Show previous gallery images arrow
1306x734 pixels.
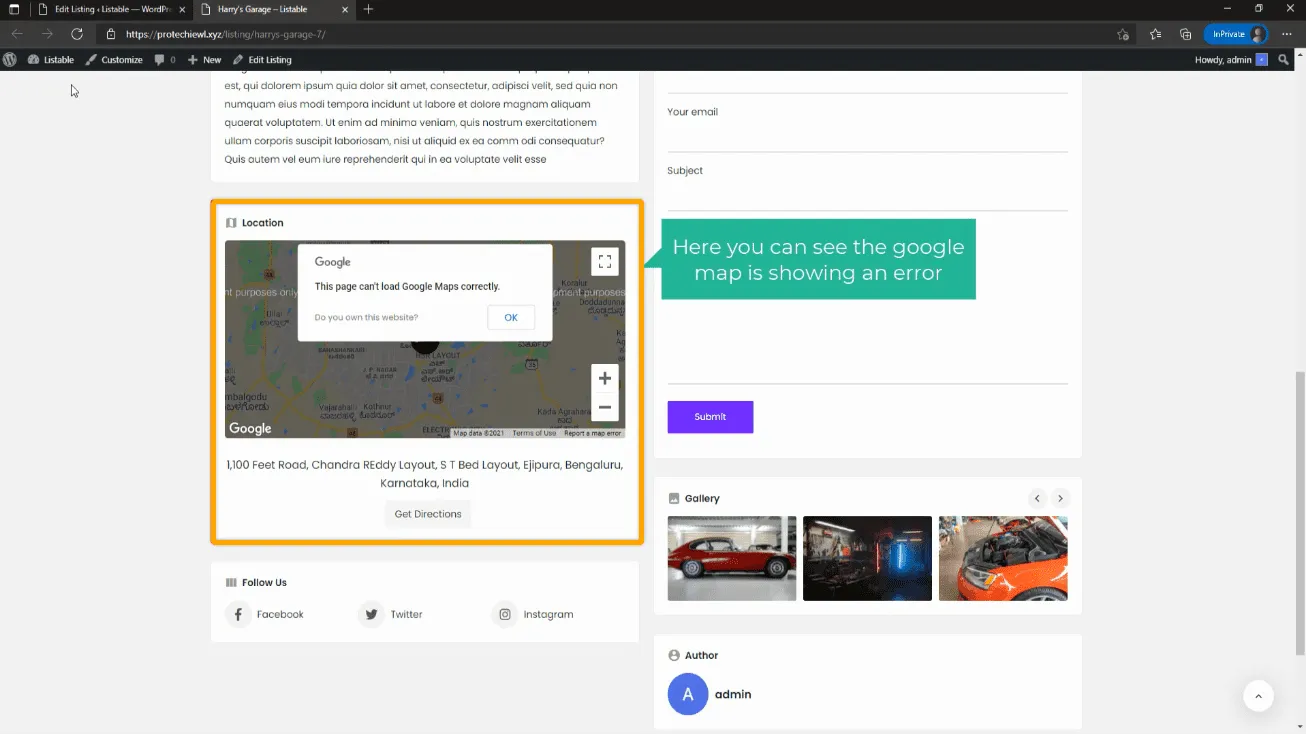point(1037,498)
